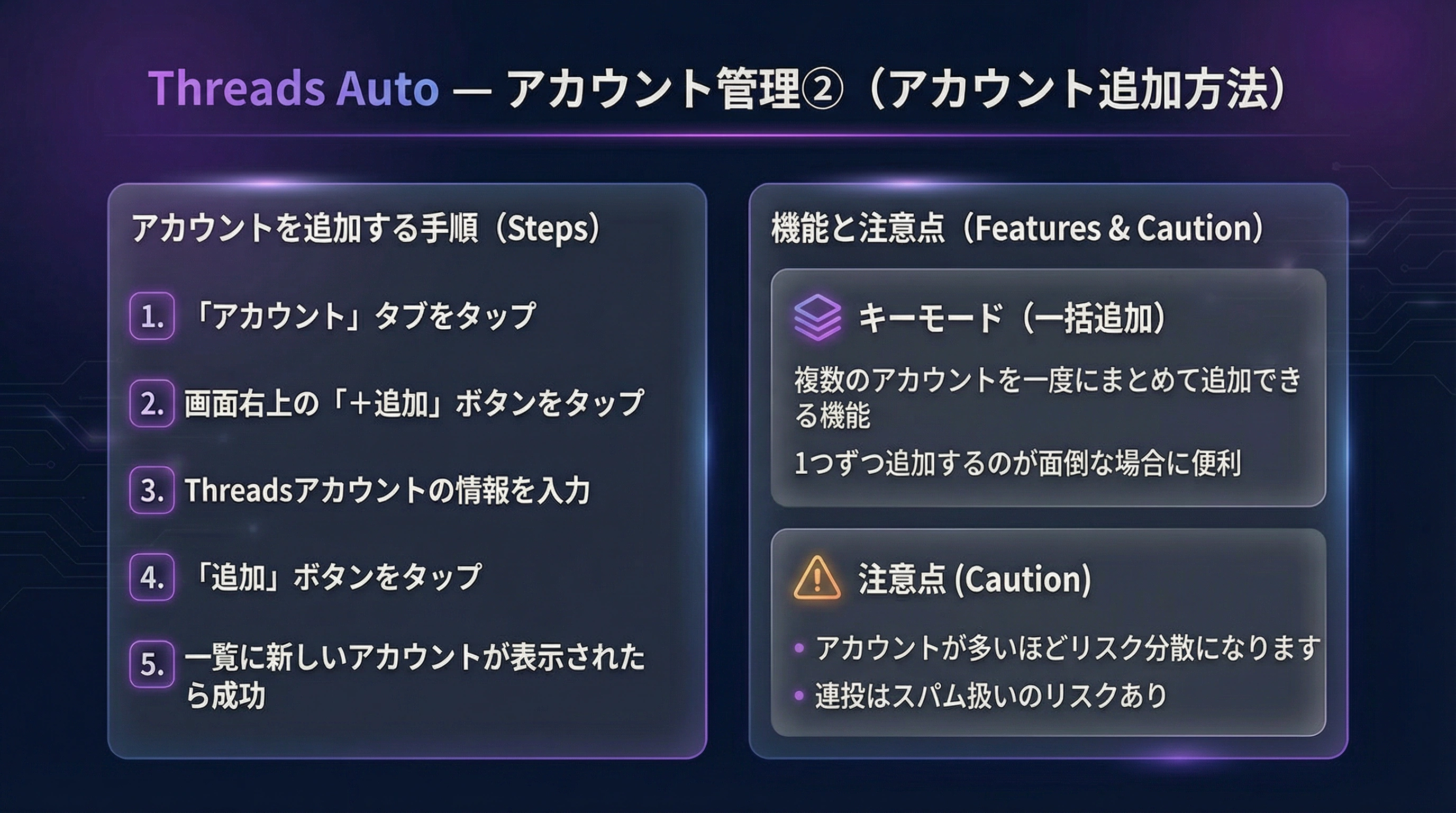
Task: Select the アカウントを追加する手順 (Steps) heading
Action: tap(366, 229)
